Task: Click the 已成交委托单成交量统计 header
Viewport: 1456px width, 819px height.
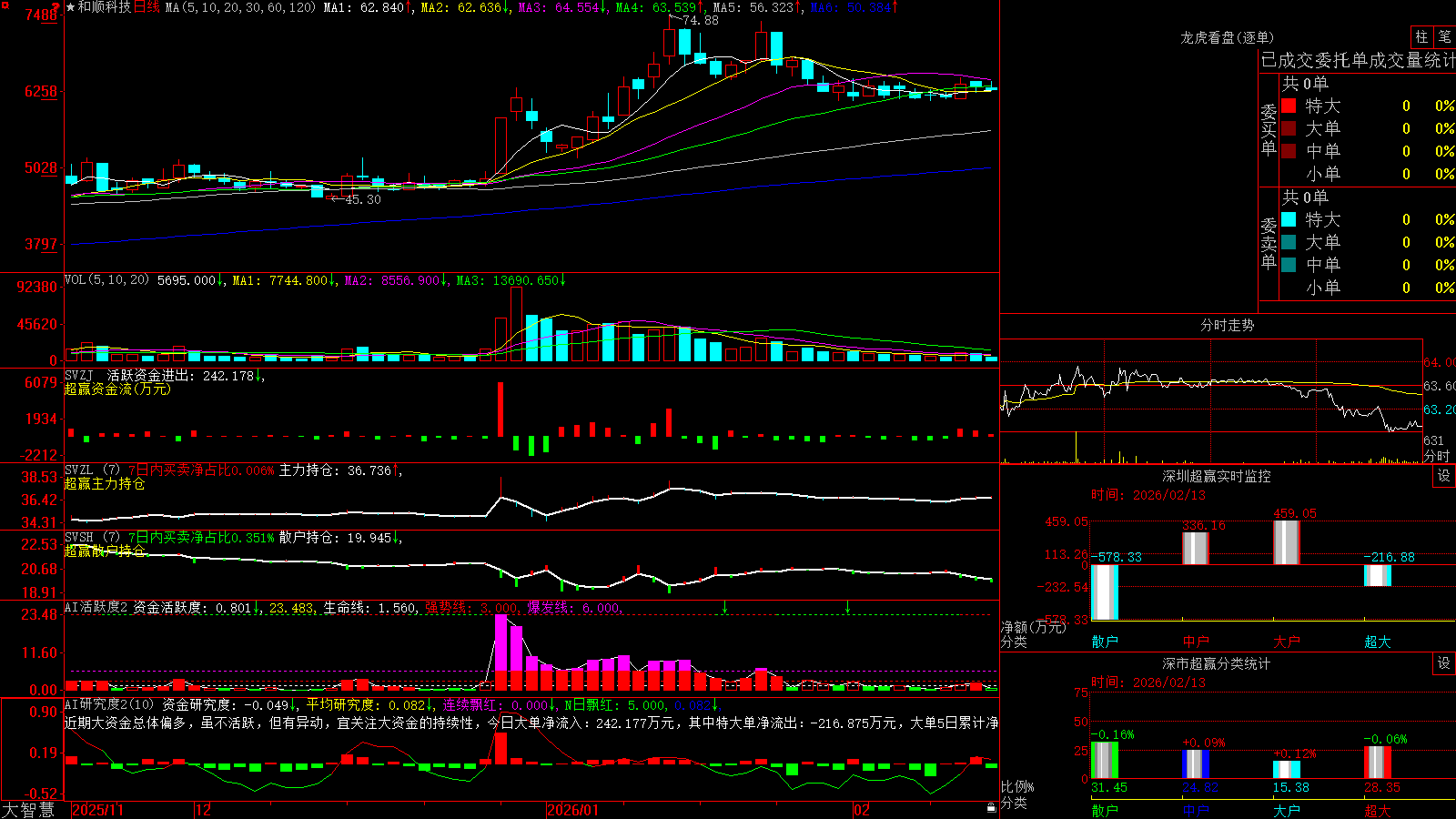Action: pos(1358,60)
